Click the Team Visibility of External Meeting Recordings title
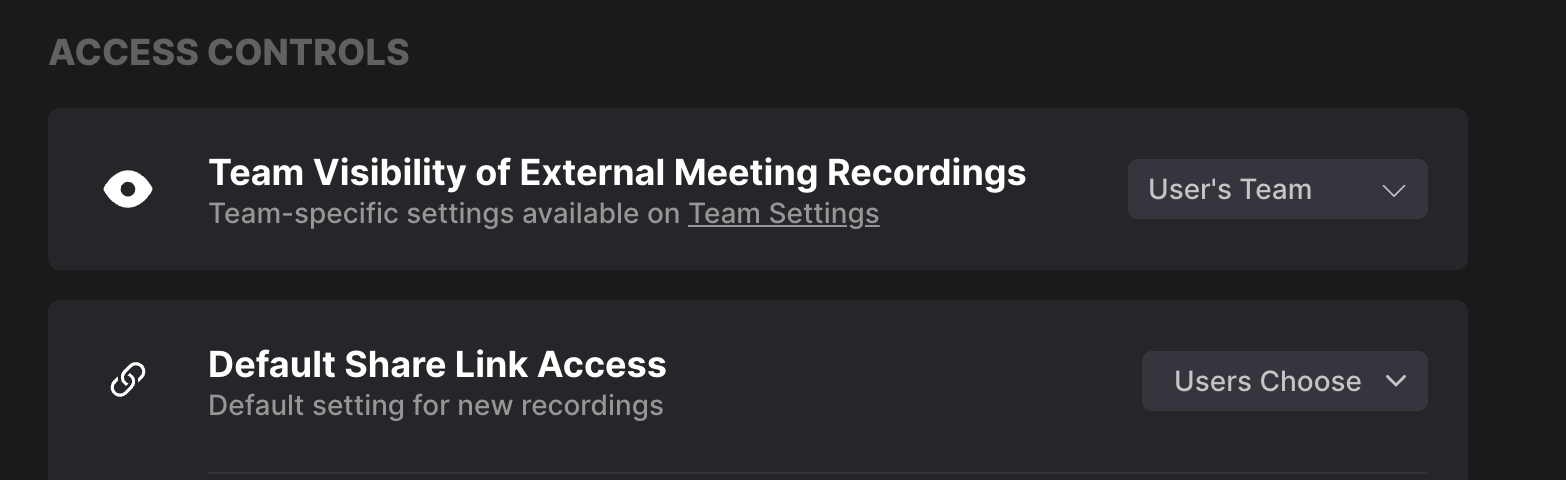 [616, 172]
